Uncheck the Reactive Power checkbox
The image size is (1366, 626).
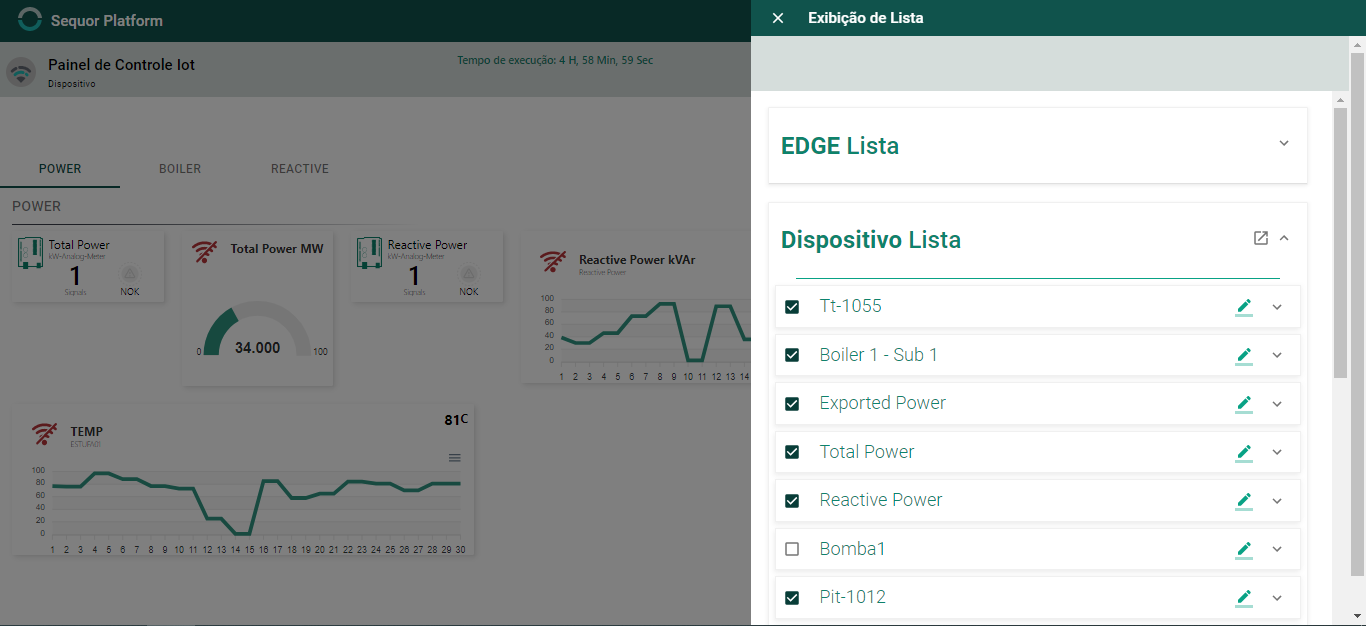click(x=792, y=501)
